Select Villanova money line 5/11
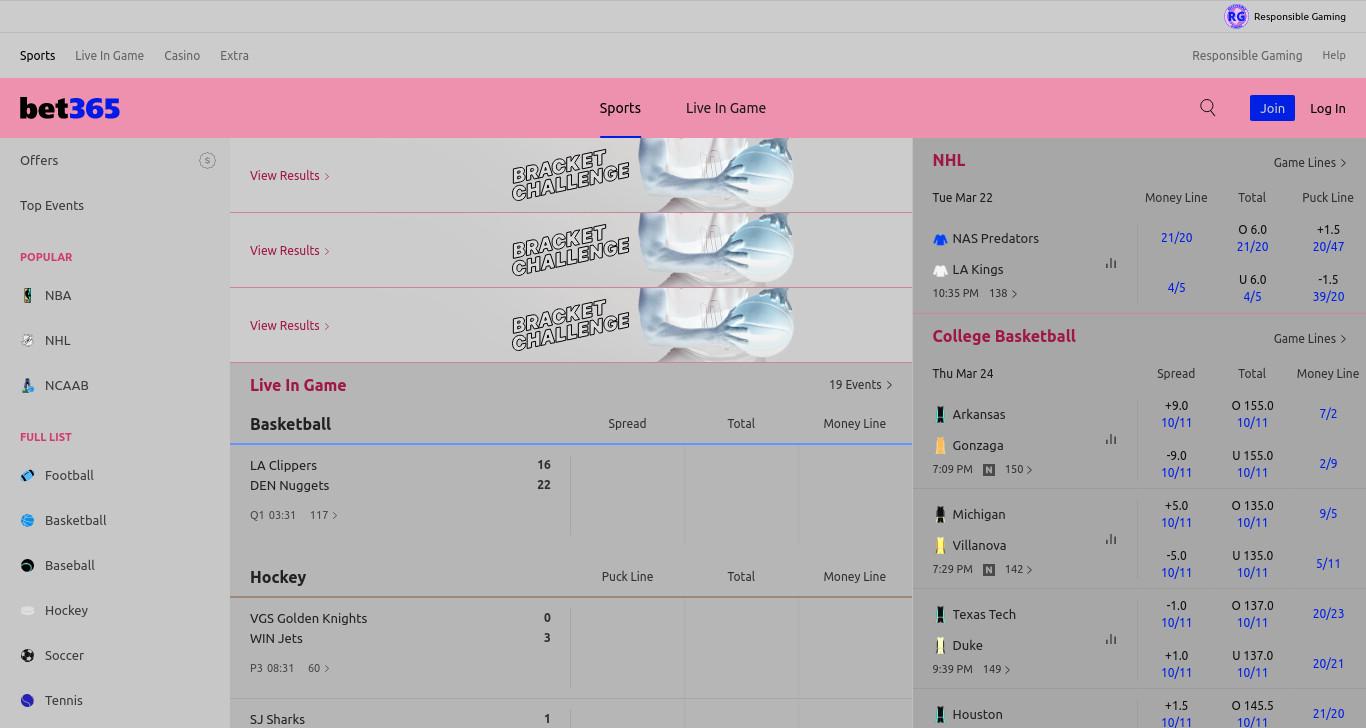This screenshot has height=728, width=1366. pos(1328,564)
